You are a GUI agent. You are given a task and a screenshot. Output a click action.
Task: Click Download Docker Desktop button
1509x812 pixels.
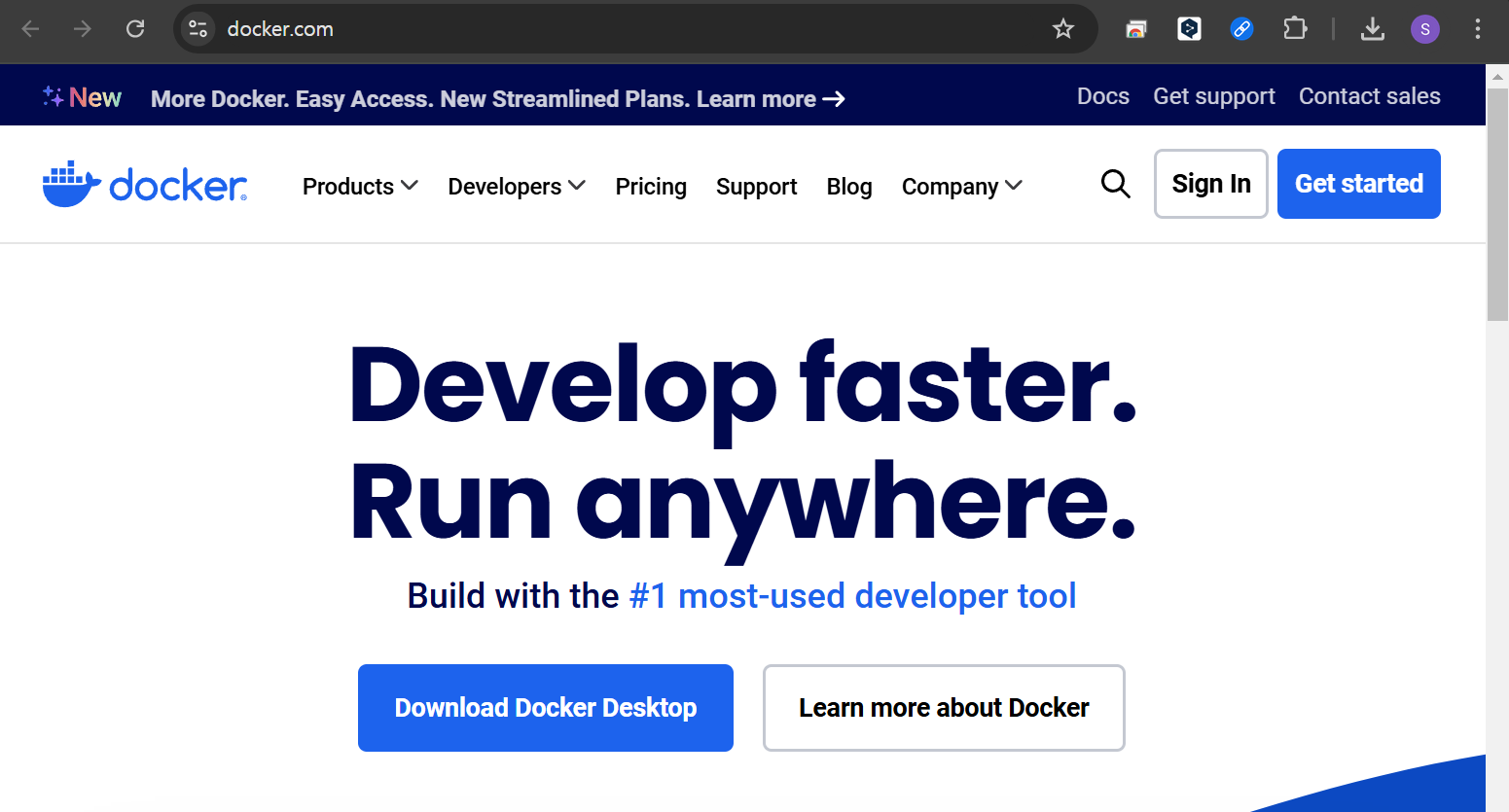pyautogui.click(x=546, y=708)
